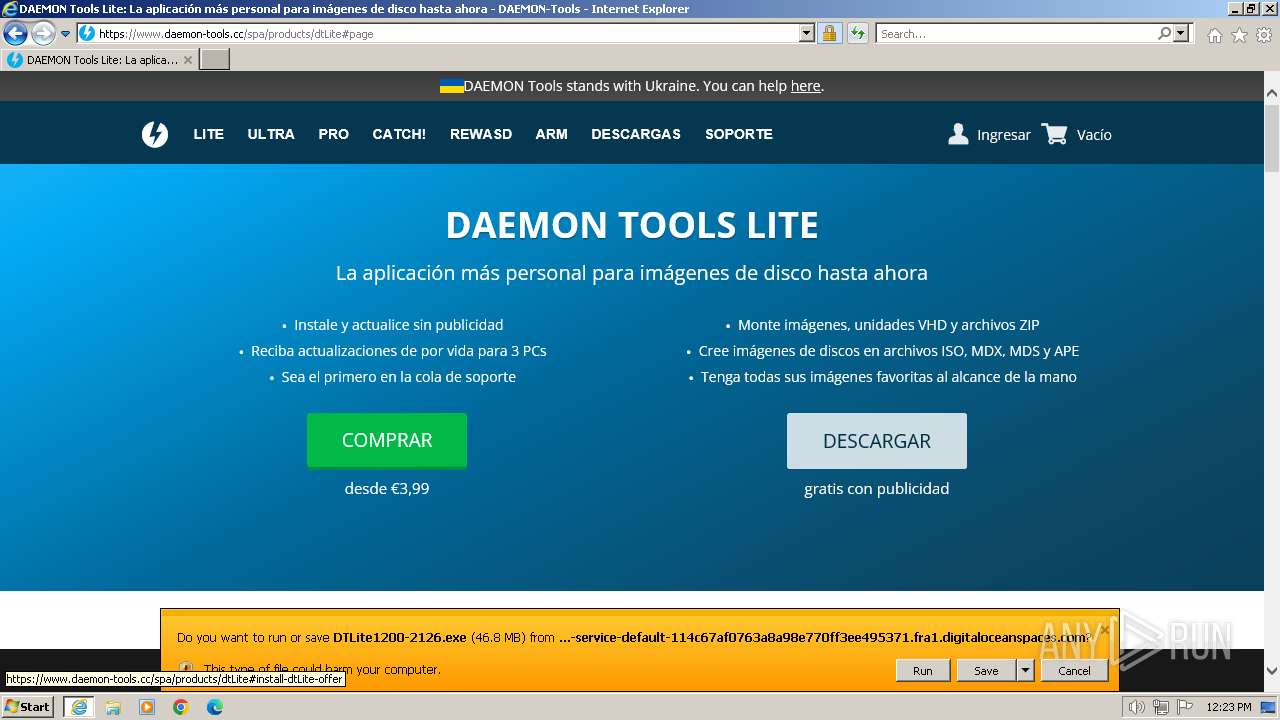Image resolution: width=1280 pixels, height=720 pixels.
Task: Click the 'desde €3,99' price text
Action: click(387, 489)
